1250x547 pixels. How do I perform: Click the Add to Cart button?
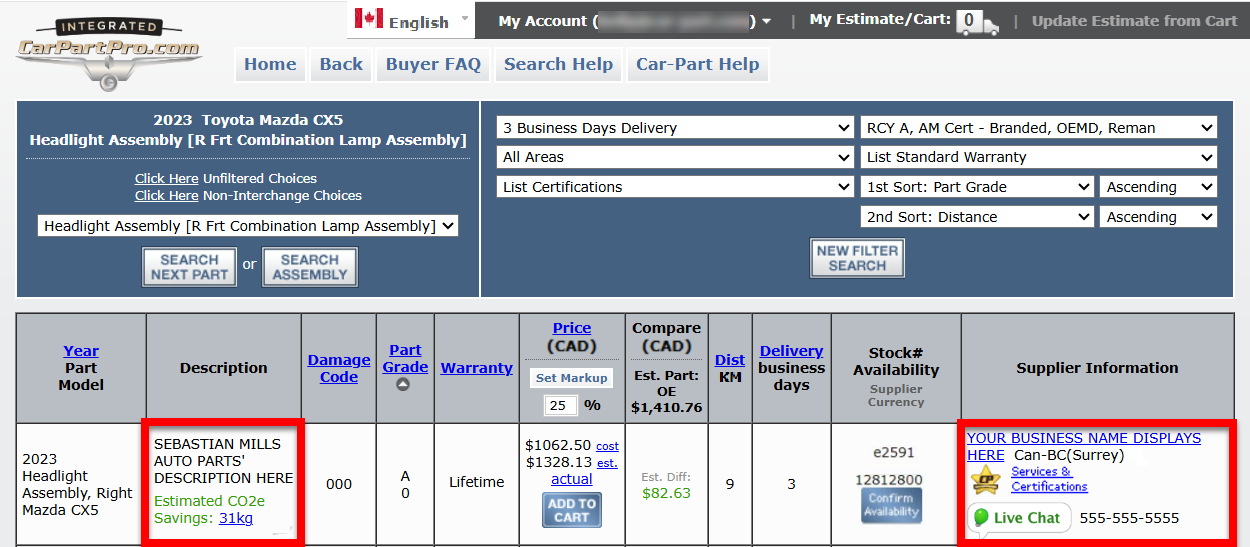pyautogui.click(x=571, y=510)
